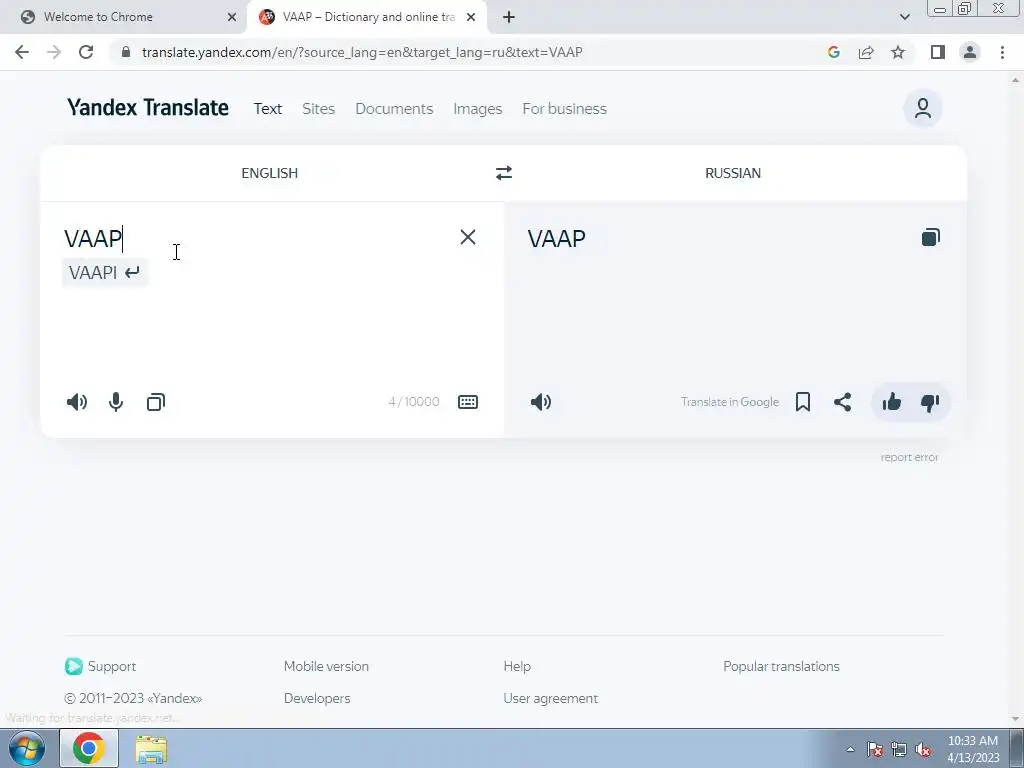Share the translation

(x=842, y=402)
